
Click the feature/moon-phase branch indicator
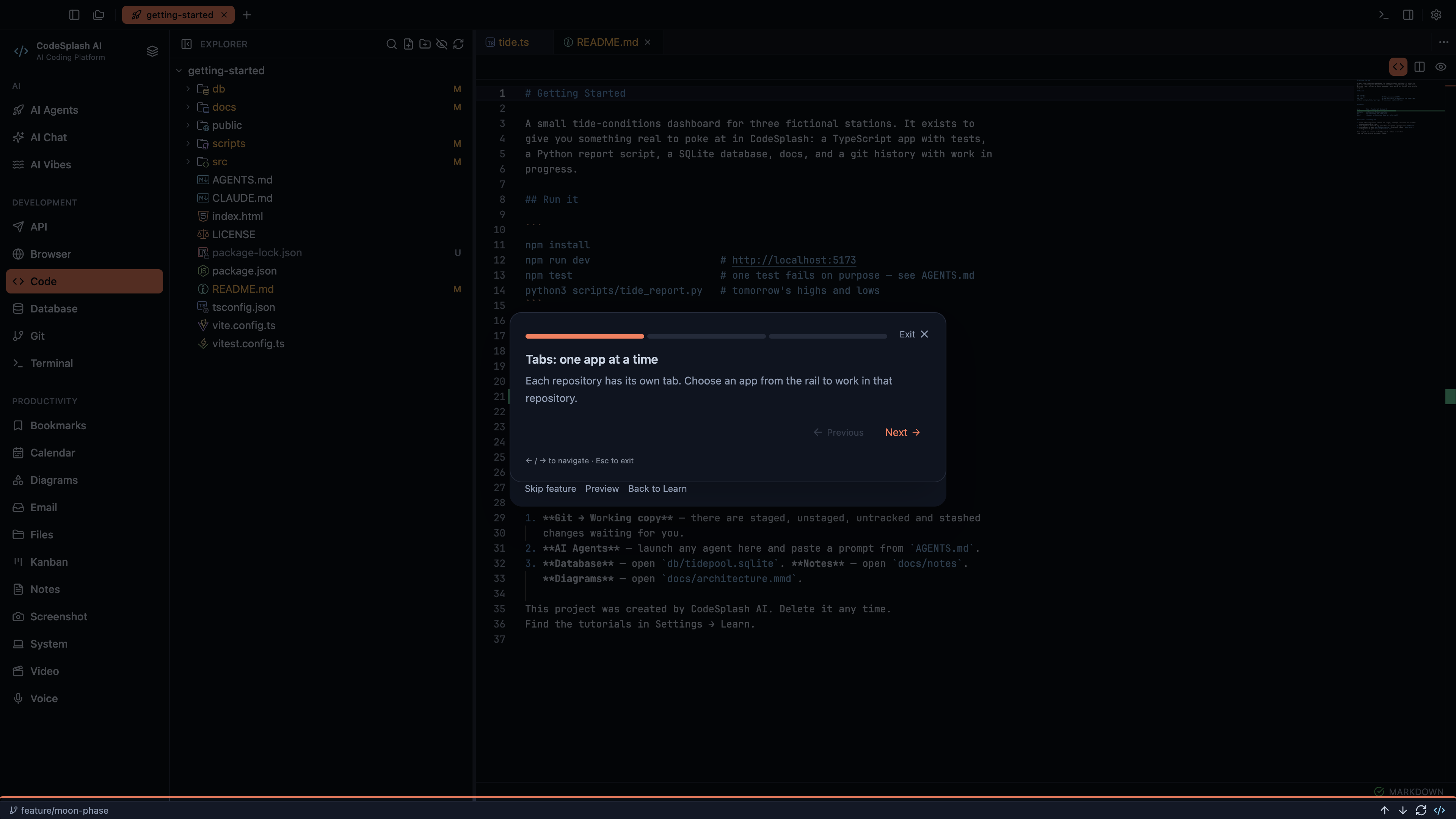pos(59,810)
